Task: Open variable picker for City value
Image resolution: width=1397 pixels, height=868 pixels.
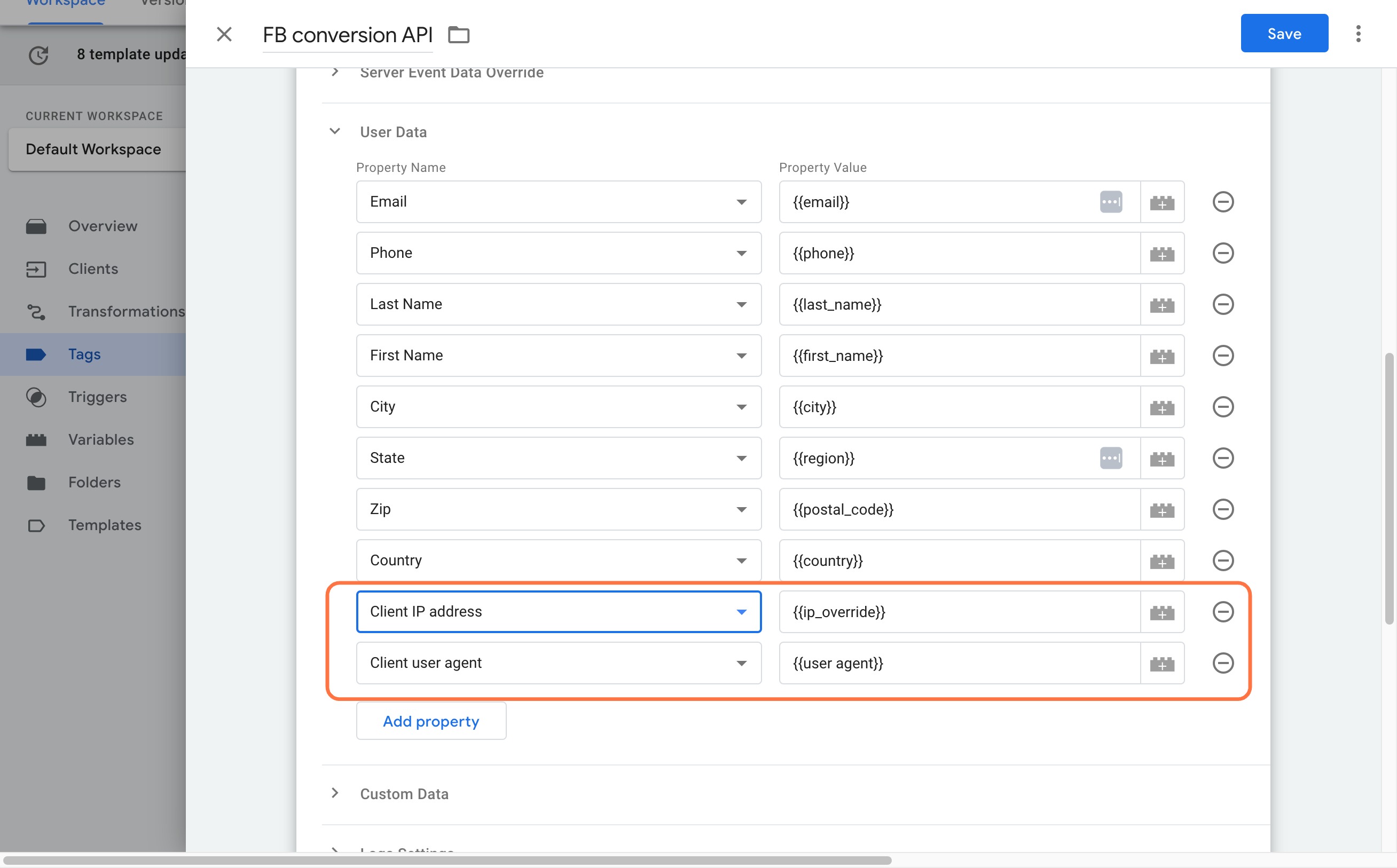Action: 1161,407
